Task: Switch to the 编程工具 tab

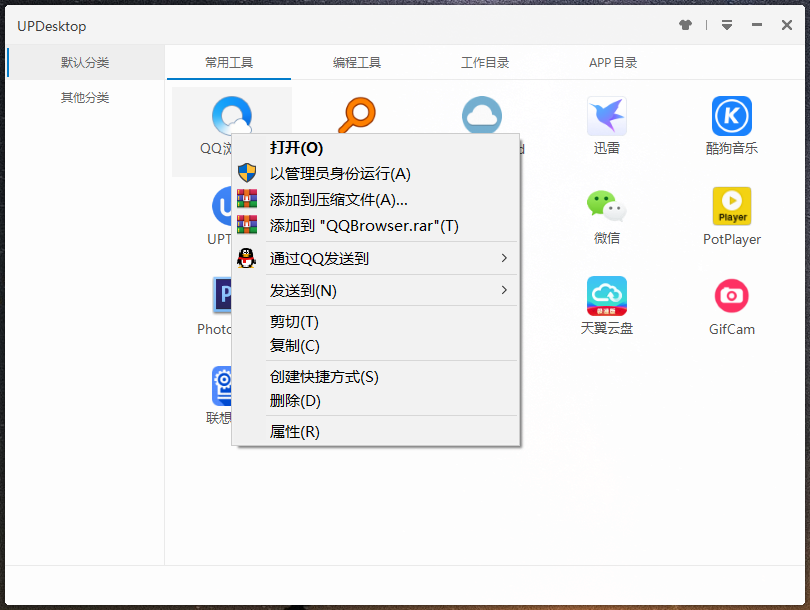Action: [357, 62]
